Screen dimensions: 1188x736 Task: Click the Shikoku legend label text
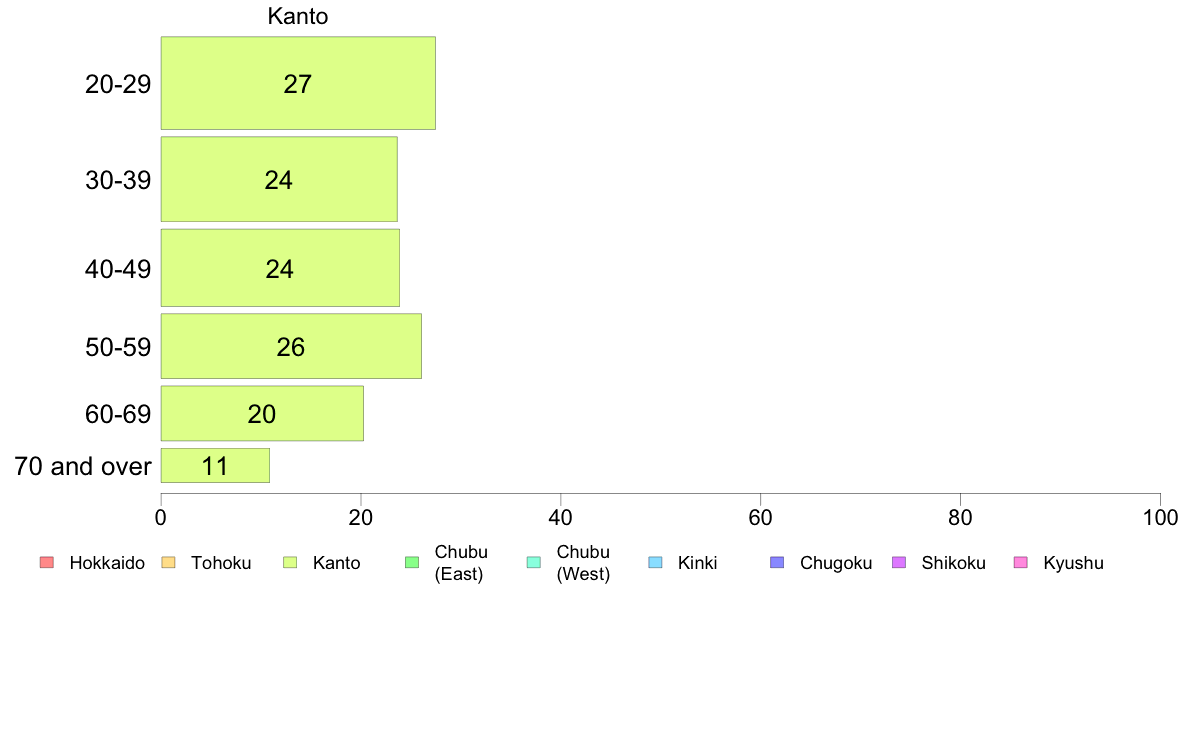coord(953,563)
